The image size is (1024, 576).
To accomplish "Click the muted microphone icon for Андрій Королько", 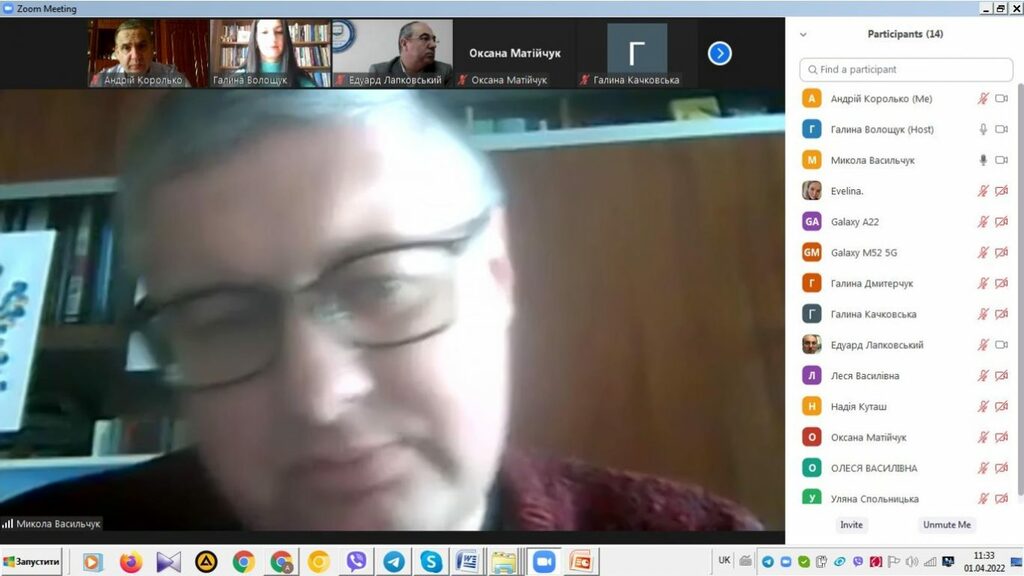I will (x=983, y=99).
